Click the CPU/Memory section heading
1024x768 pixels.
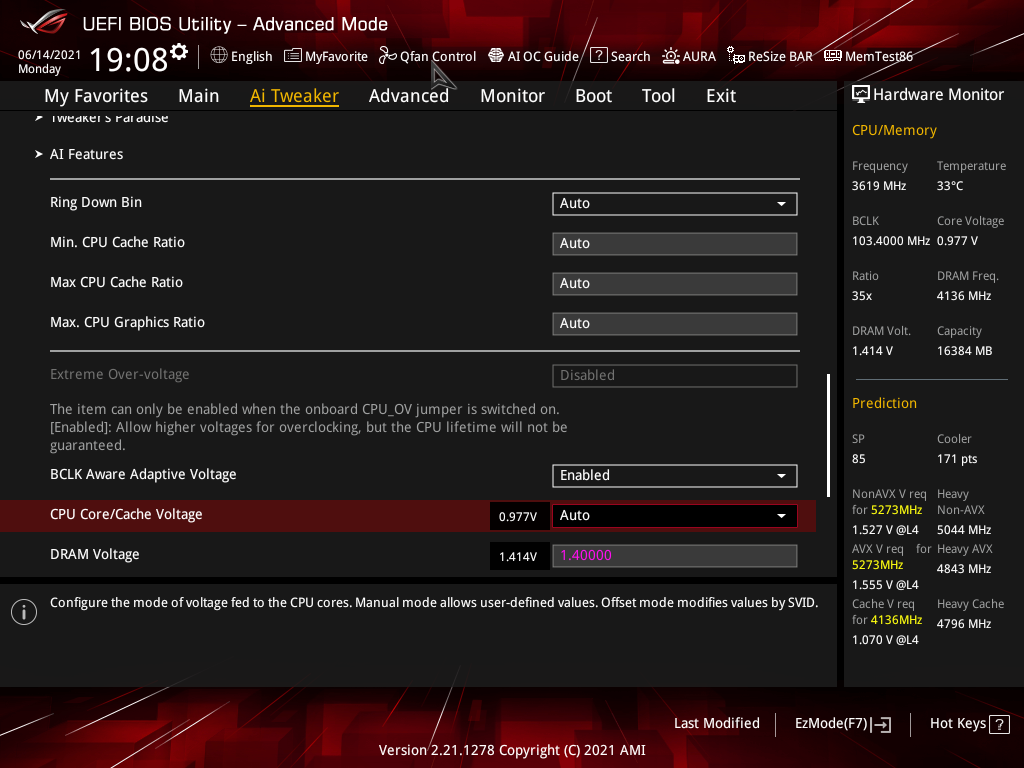coord(894,131)
